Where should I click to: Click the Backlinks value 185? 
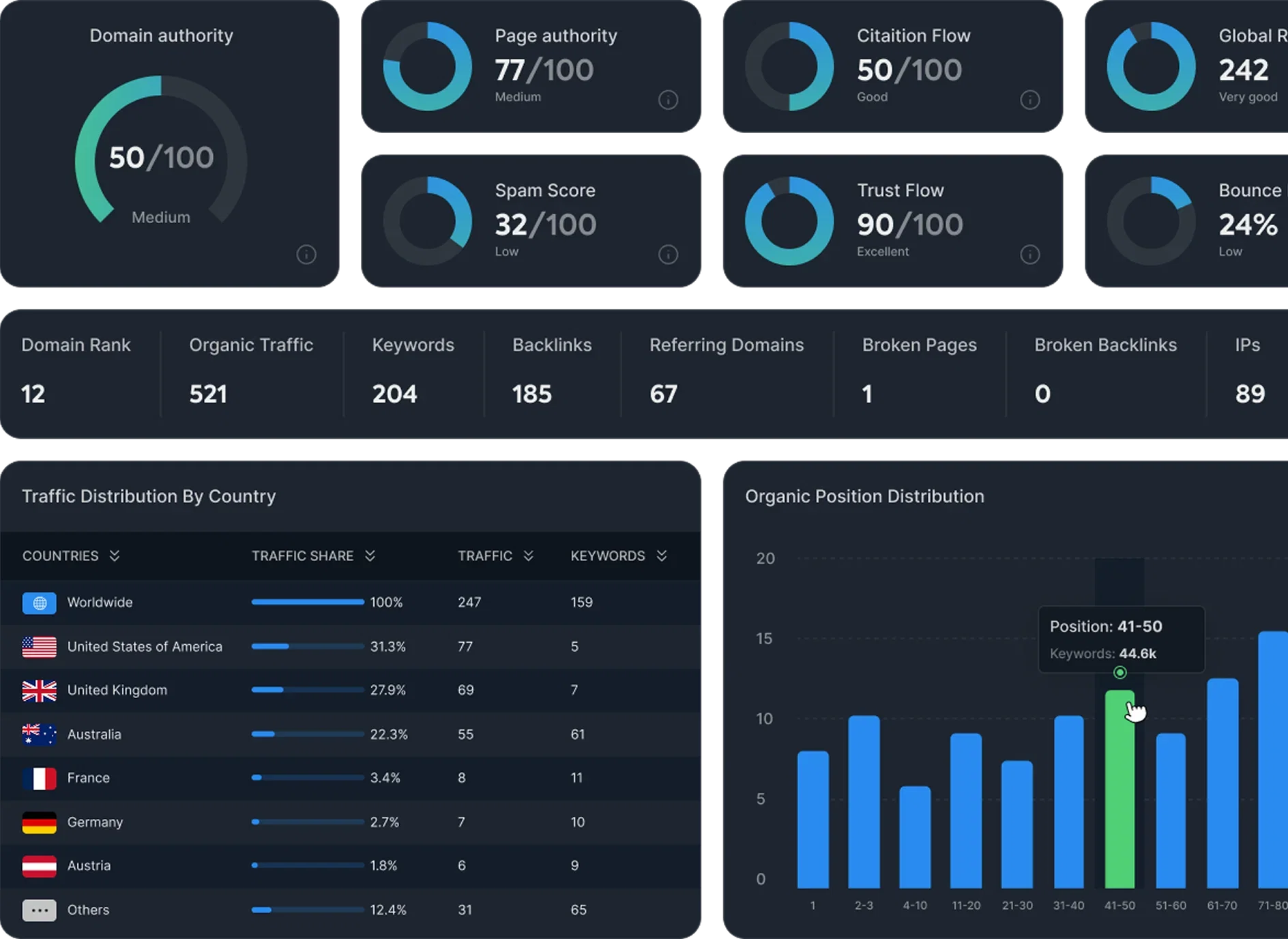click(x=532, y=394)
